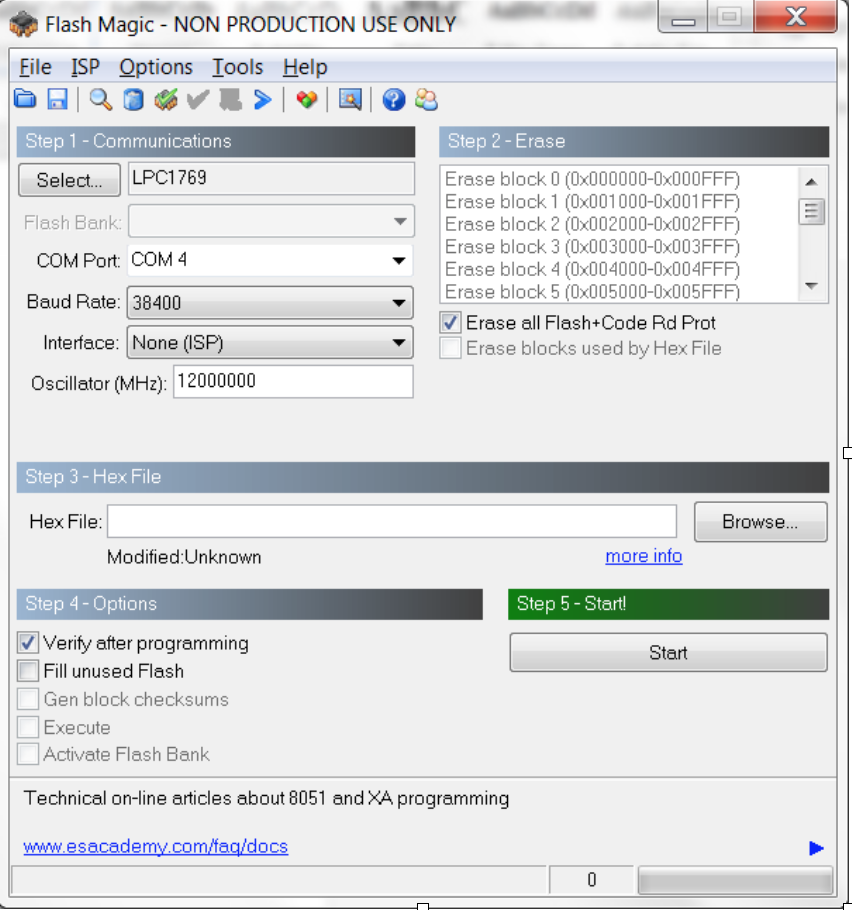852x910 pixels.
Task: Click the green checkmark chip toolbar icon
Action: point(166,100)
